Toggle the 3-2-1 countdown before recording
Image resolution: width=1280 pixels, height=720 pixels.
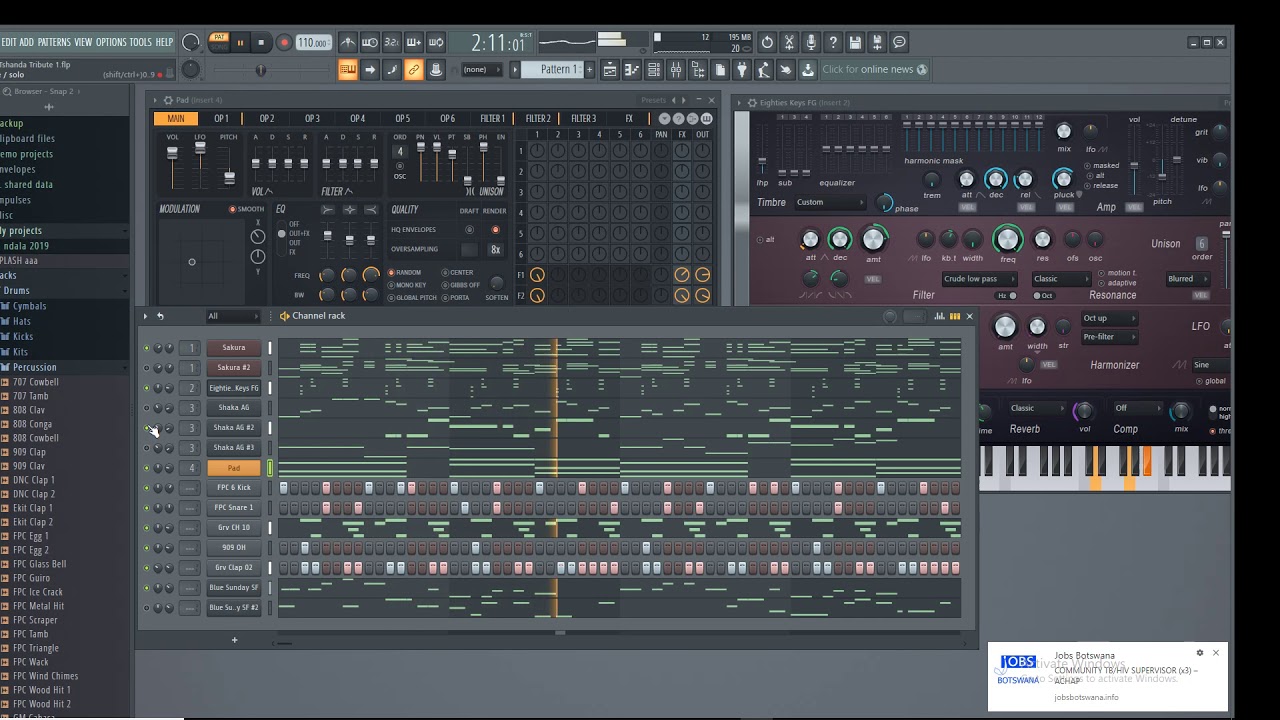click(x=392, y=42)
